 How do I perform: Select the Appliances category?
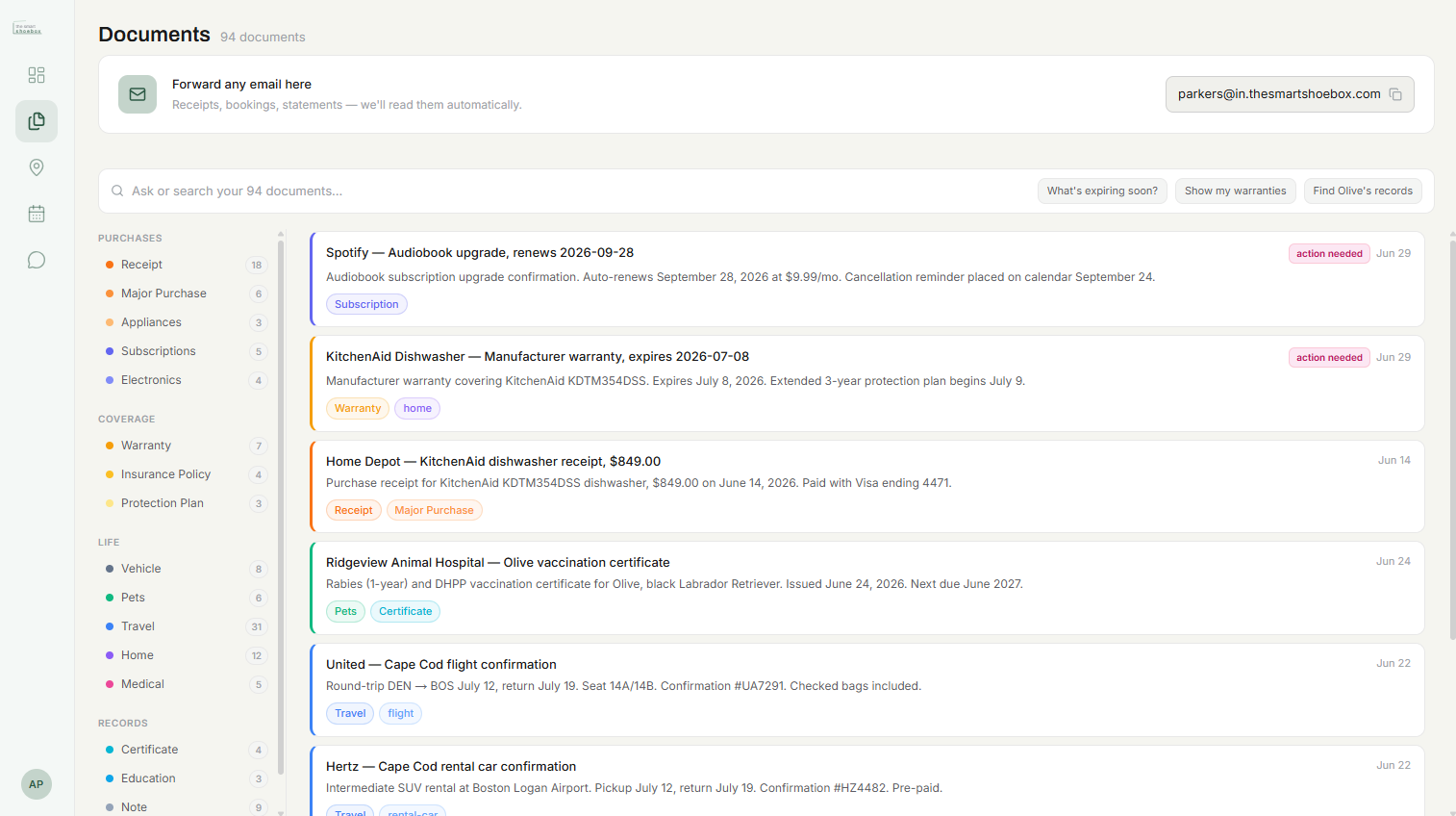[x=185, y=322]
